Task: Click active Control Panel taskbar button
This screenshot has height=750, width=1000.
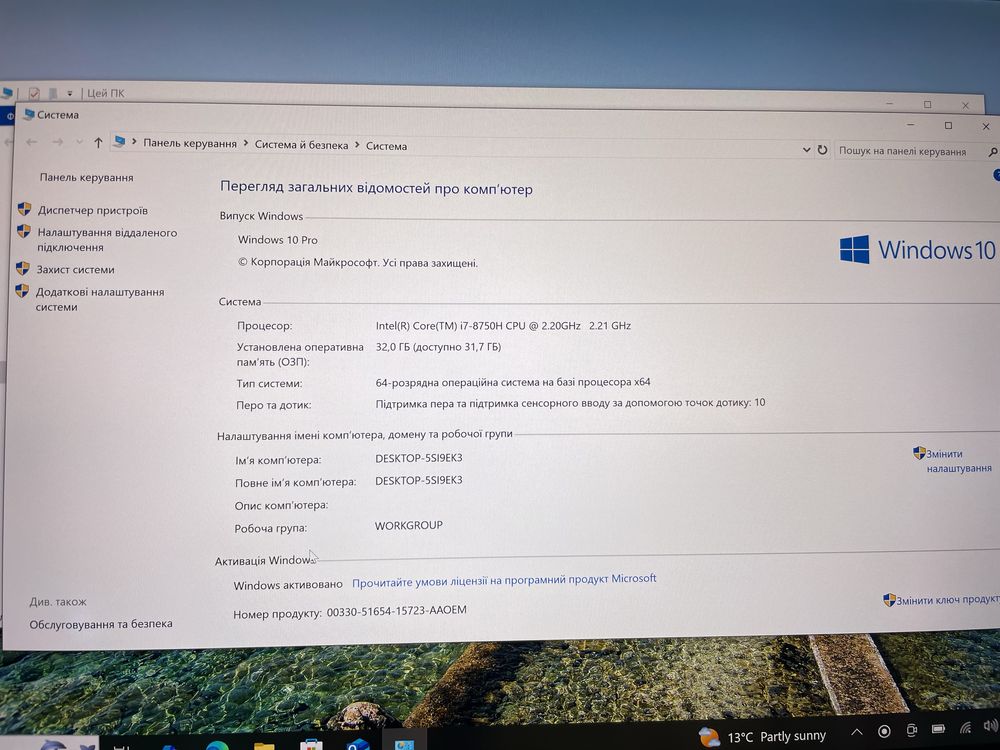Action: pos(404,742)
